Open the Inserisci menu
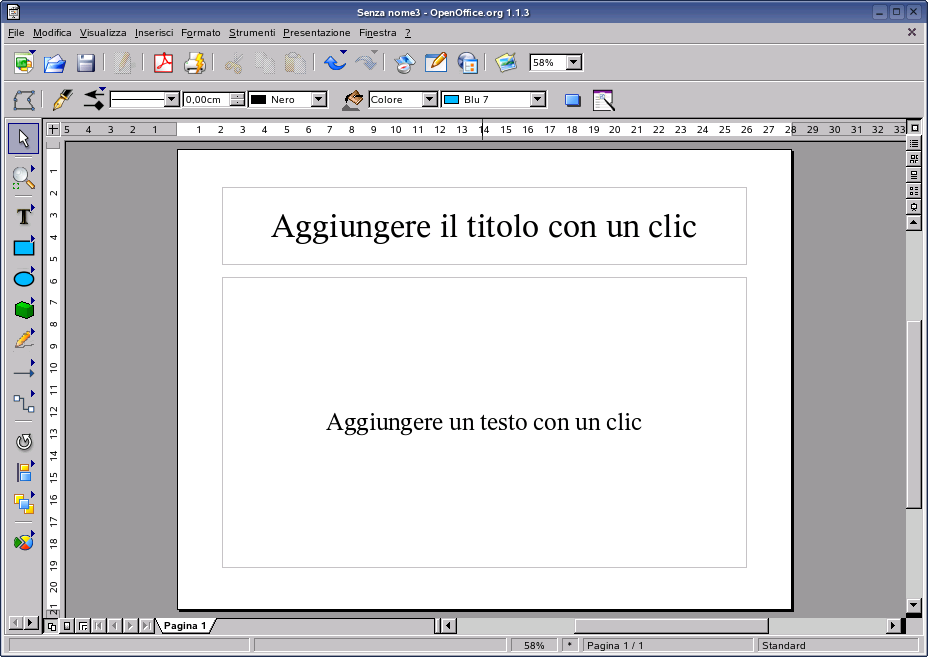This screenshot has height=657, width=928. pos(154,32)
